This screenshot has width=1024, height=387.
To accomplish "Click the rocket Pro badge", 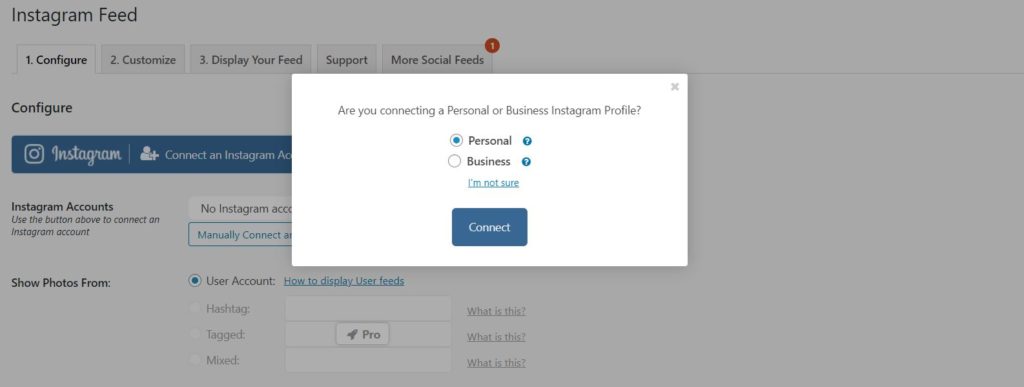I will point(363,335).
